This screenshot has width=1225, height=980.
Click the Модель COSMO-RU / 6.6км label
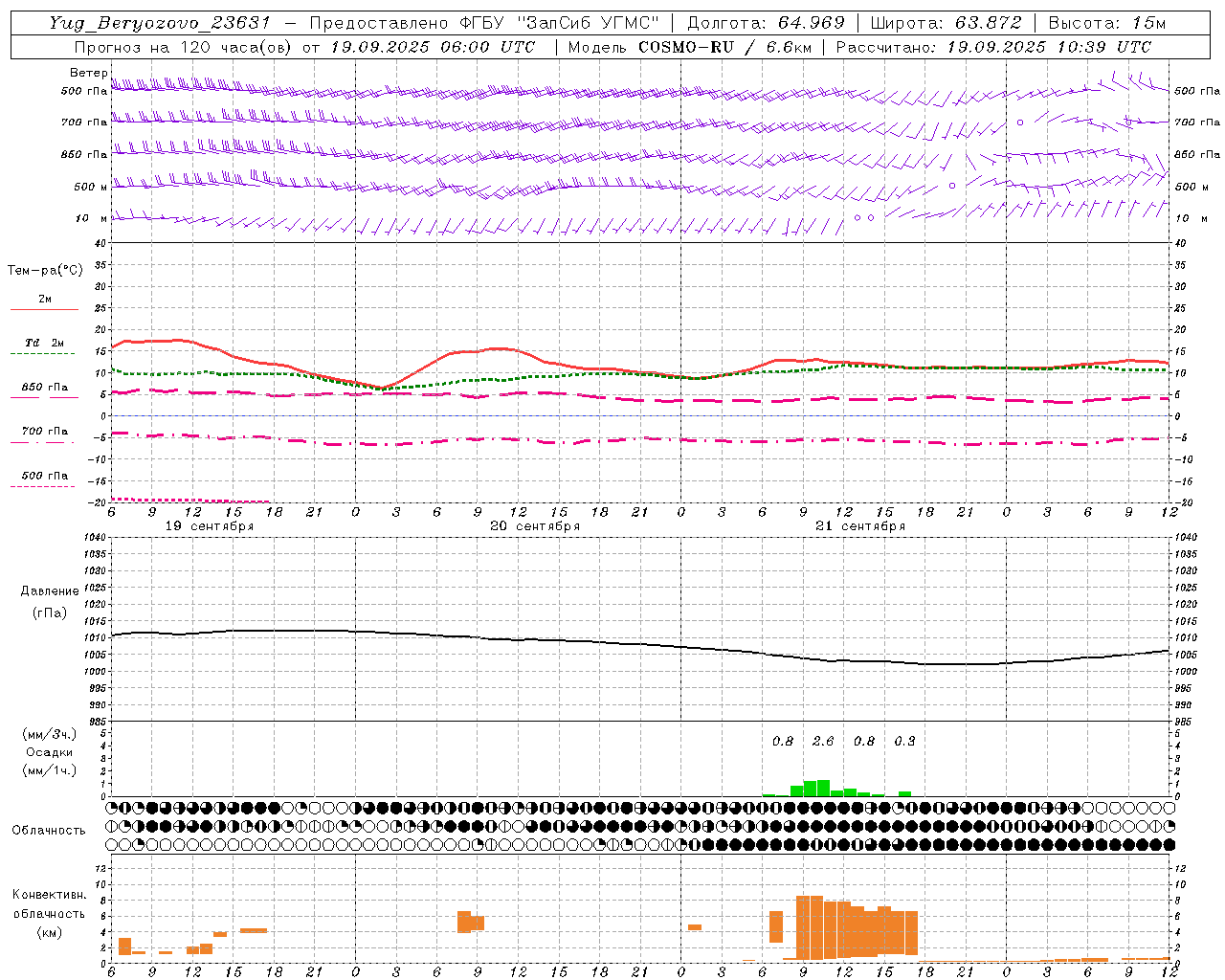point(691,47)
